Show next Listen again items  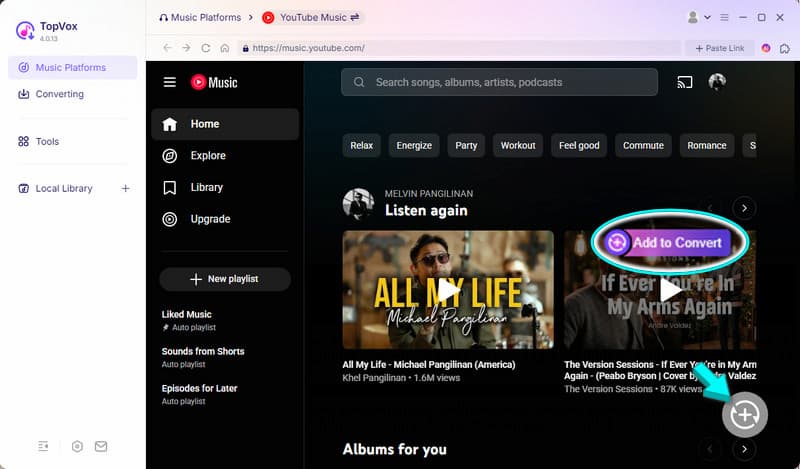(744, 208)
